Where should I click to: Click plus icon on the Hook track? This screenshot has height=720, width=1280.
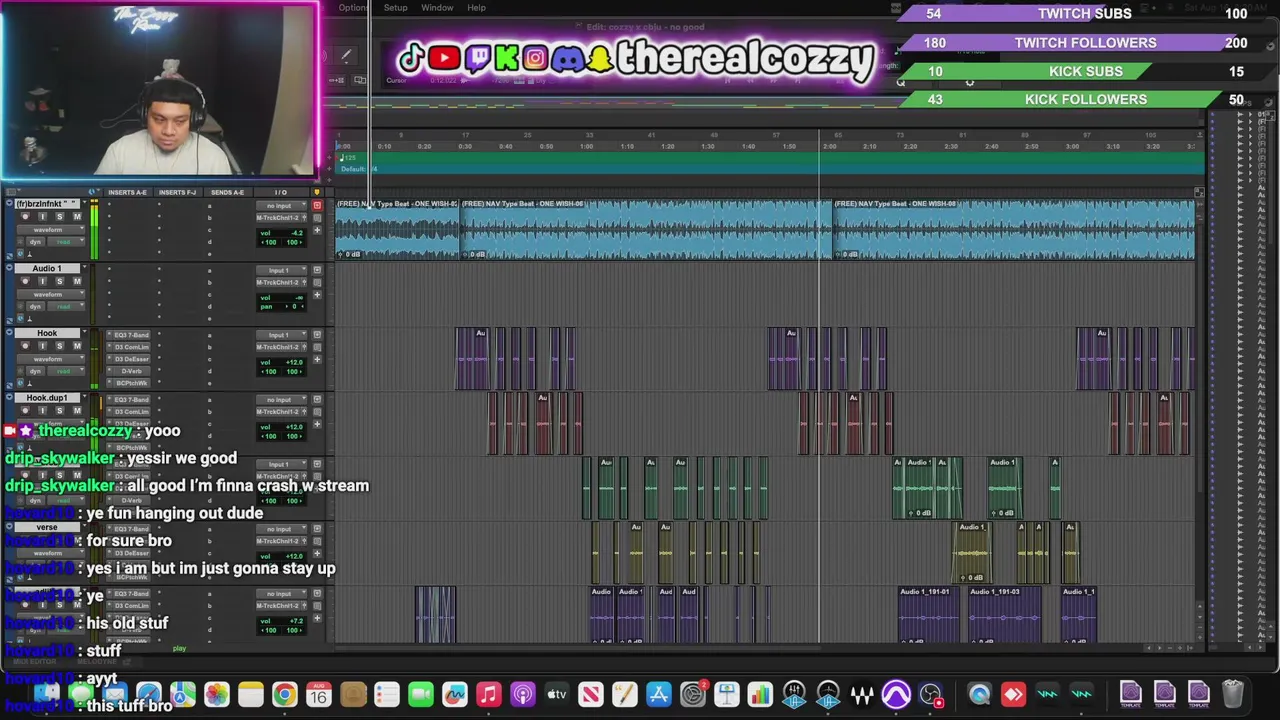[x=317, y=360]
